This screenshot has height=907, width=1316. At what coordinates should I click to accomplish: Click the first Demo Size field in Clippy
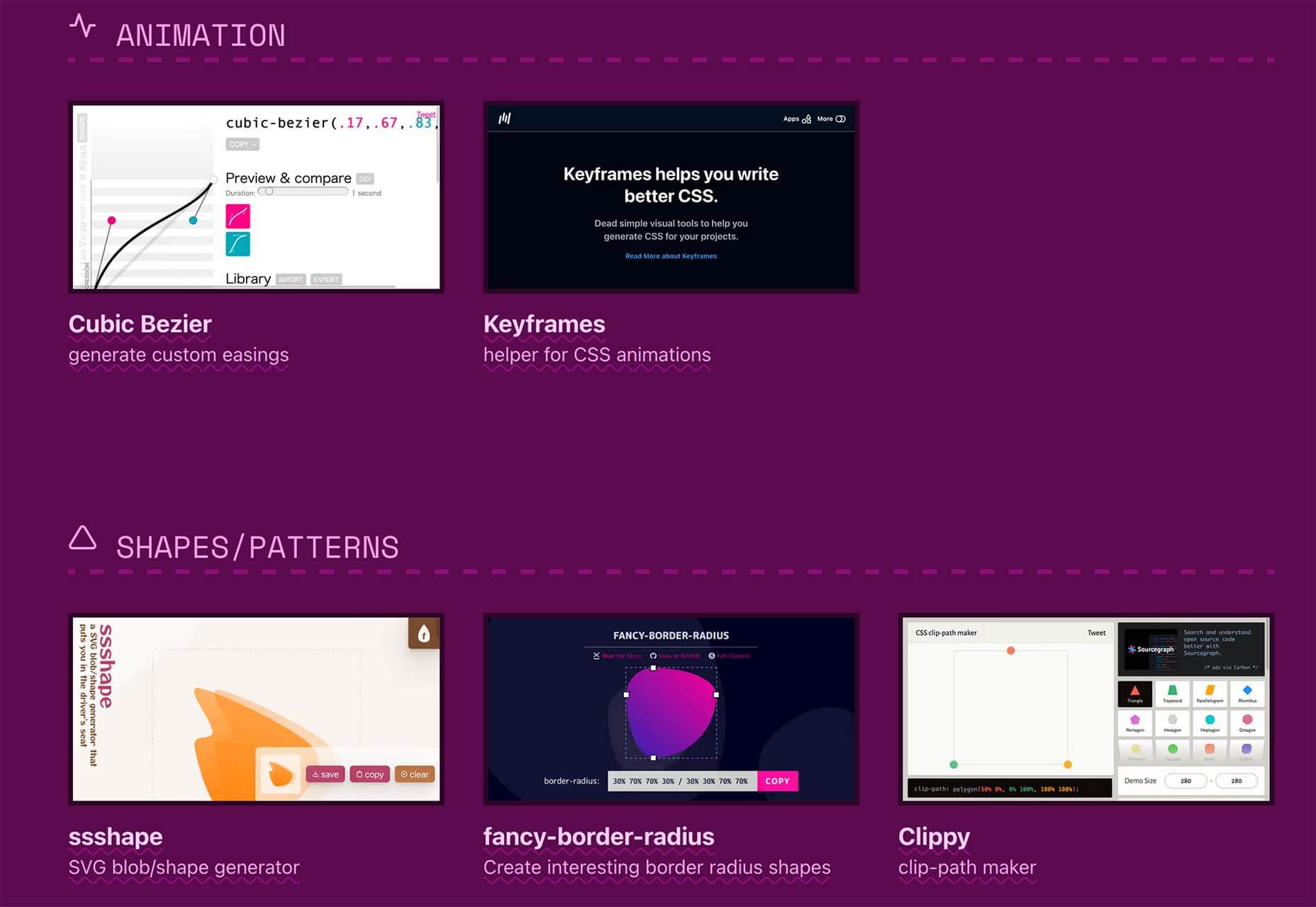click(x=1186, y=781)
